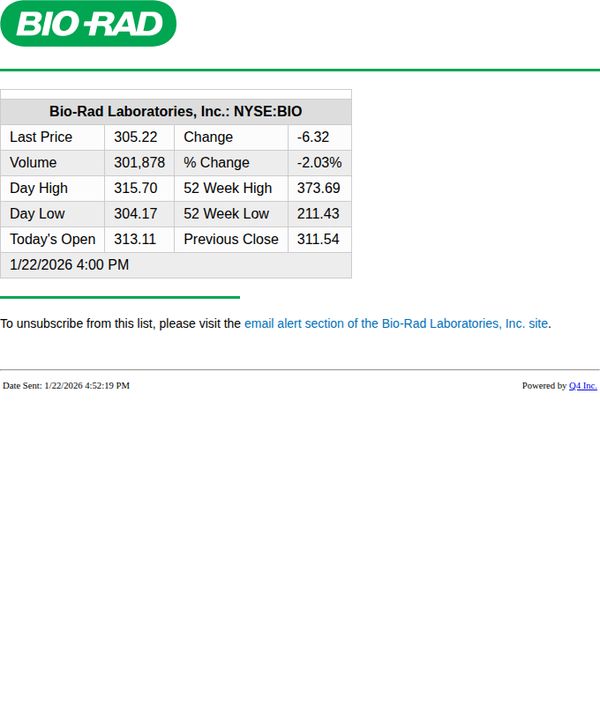The image size is (600, 705).
Task: Select the 52 Week High label
Action: click(228, 188)
